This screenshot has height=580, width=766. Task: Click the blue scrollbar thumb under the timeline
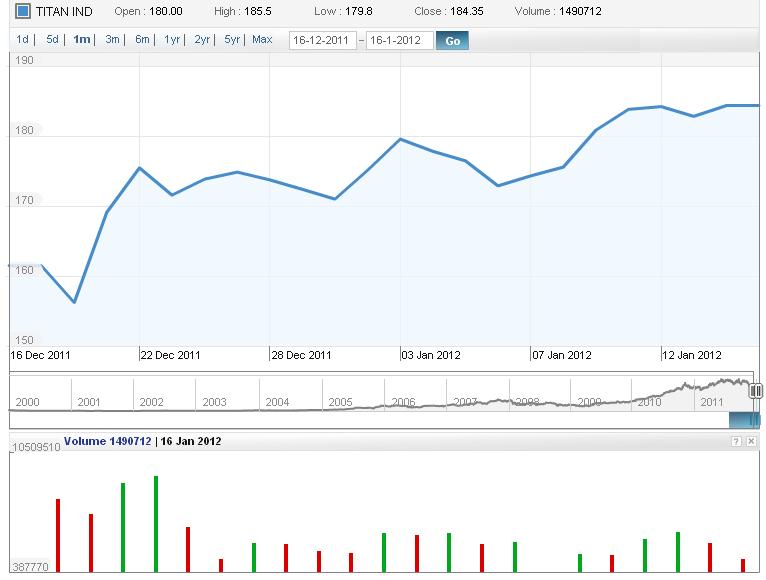[744, 420]
